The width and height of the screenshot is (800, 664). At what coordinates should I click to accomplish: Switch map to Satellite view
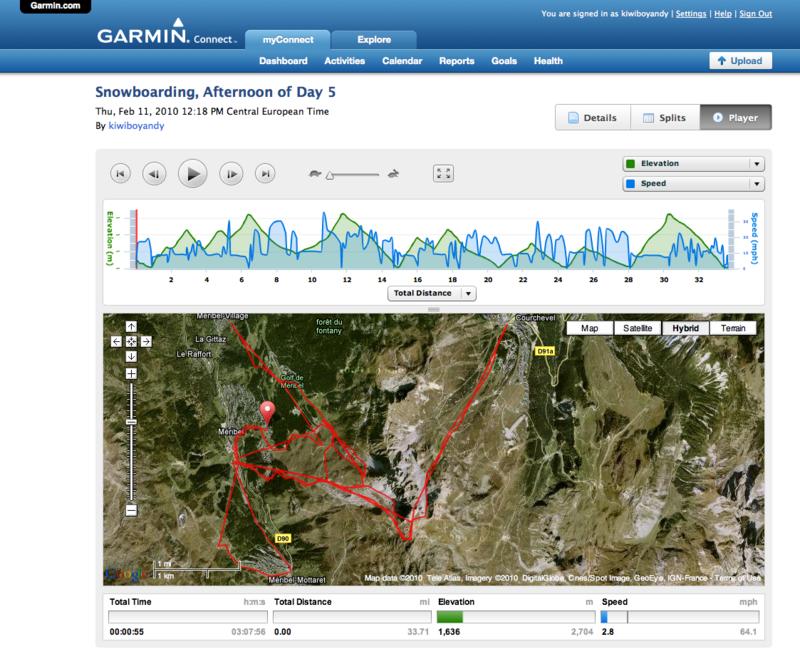point(638,327)
